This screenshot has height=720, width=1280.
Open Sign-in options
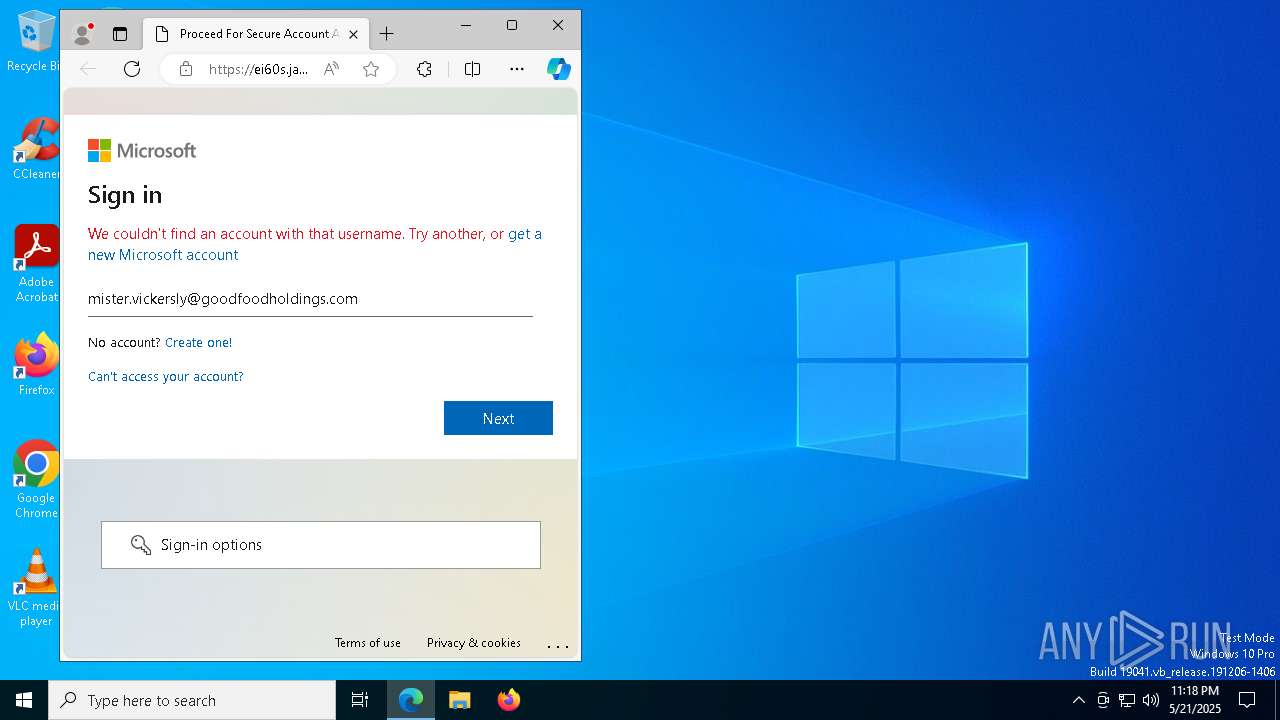[x=321, y=545]
